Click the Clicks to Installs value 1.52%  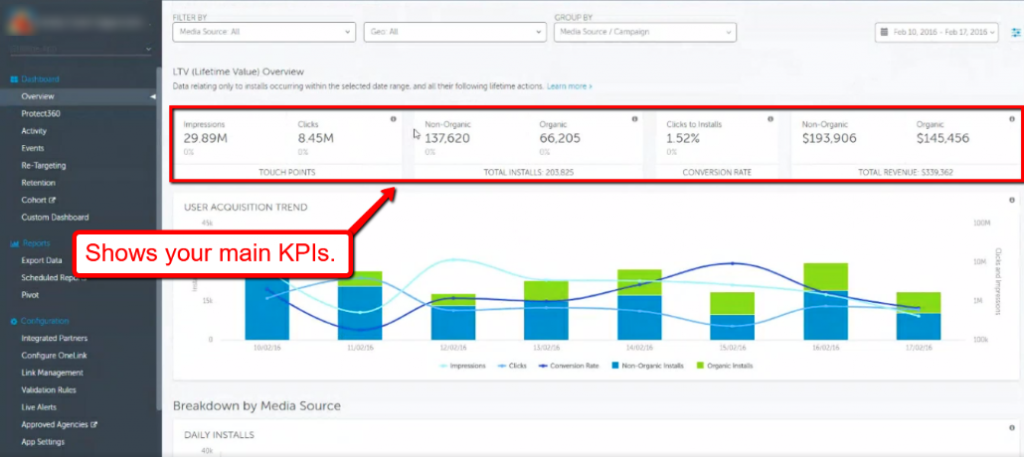point(683,138)
